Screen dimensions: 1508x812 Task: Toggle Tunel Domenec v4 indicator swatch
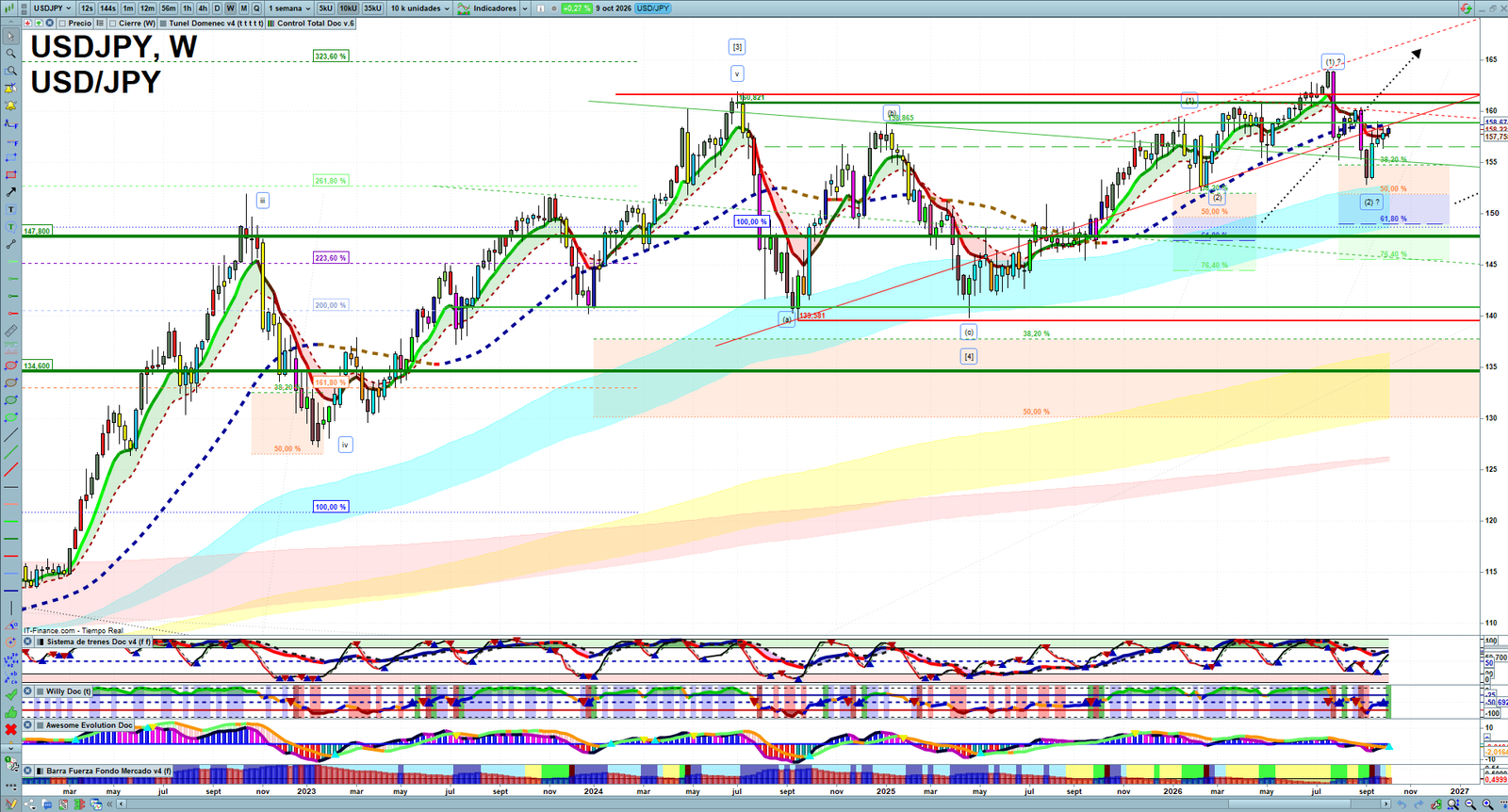[x=163, y=24]
